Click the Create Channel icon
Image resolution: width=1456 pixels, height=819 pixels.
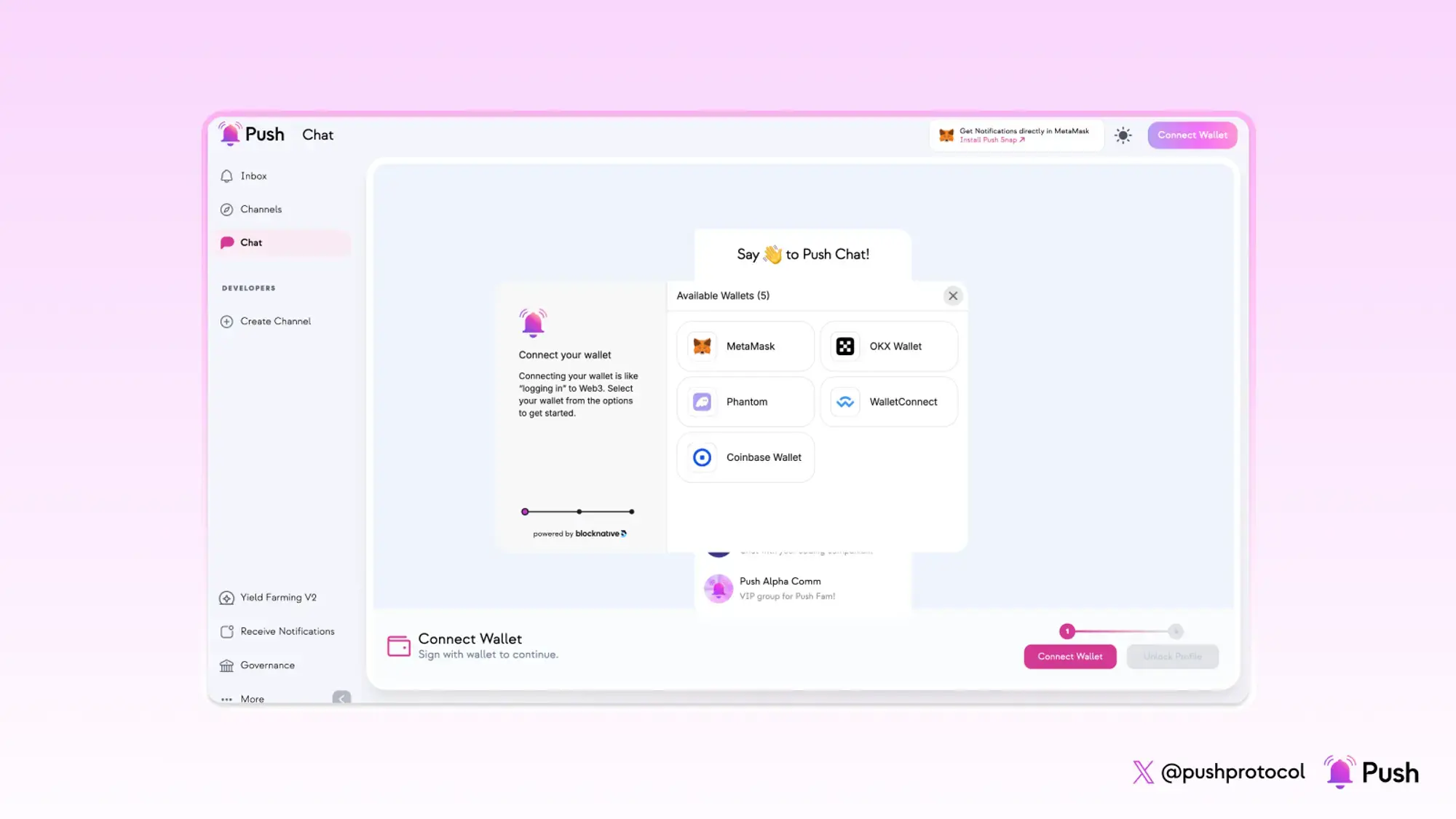click(226, 320)
